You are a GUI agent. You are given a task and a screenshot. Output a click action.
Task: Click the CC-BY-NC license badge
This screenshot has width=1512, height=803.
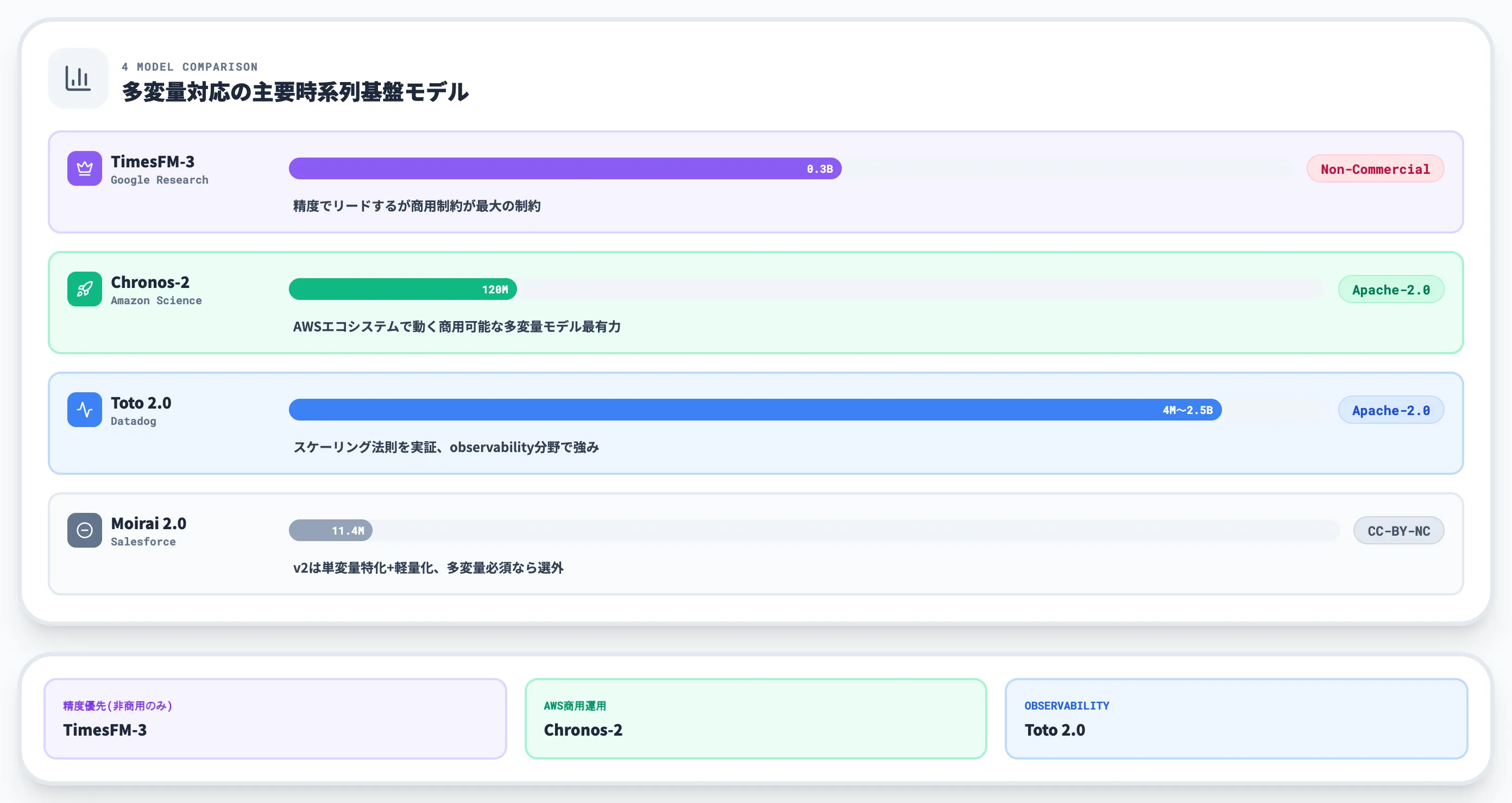[x=1398, y=530]
